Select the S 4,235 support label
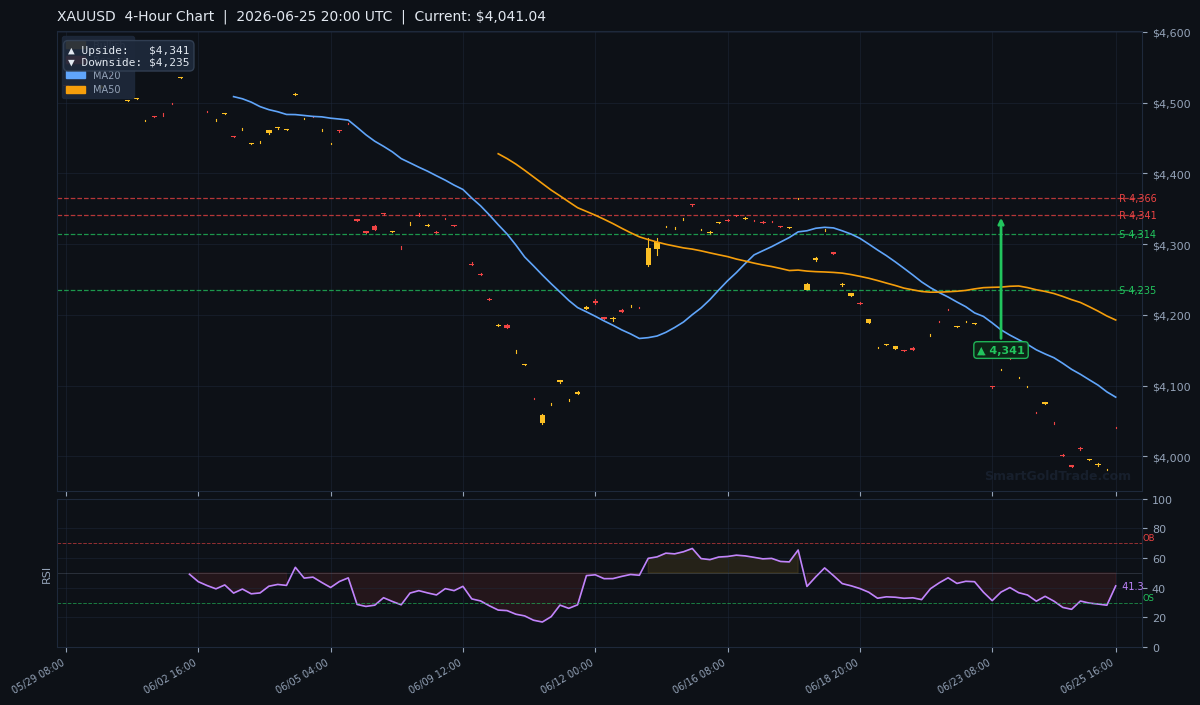Screen dimensions: 1200x705 (1137, 290)
